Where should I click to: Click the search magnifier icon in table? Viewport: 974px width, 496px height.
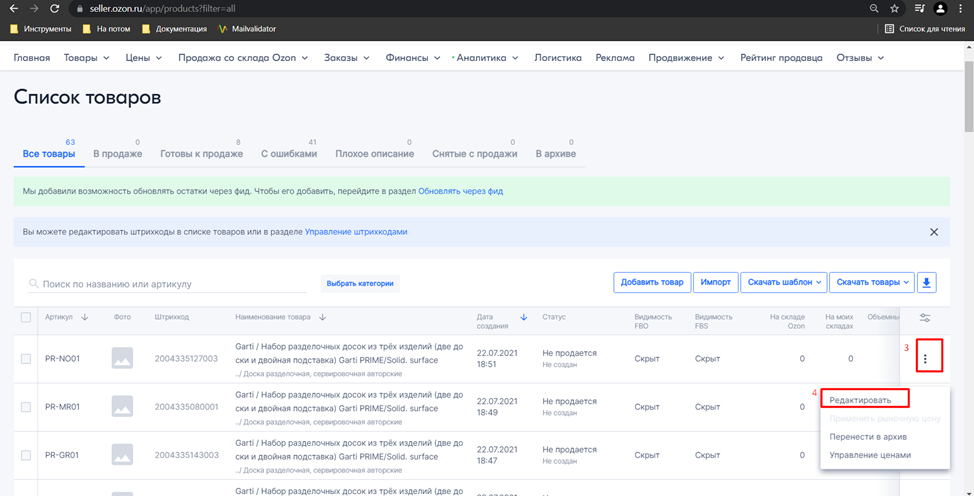tap(34, 284)
